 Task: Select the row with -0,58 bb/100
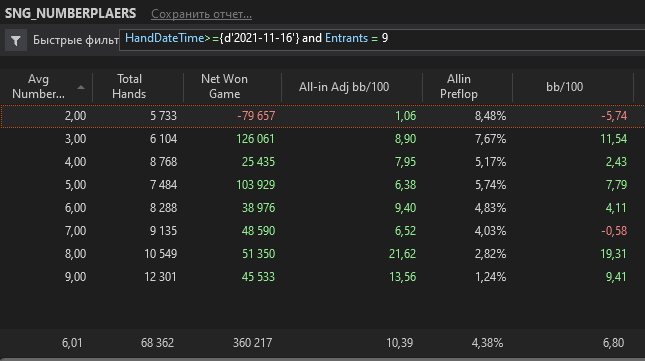[x=322, y=231]
